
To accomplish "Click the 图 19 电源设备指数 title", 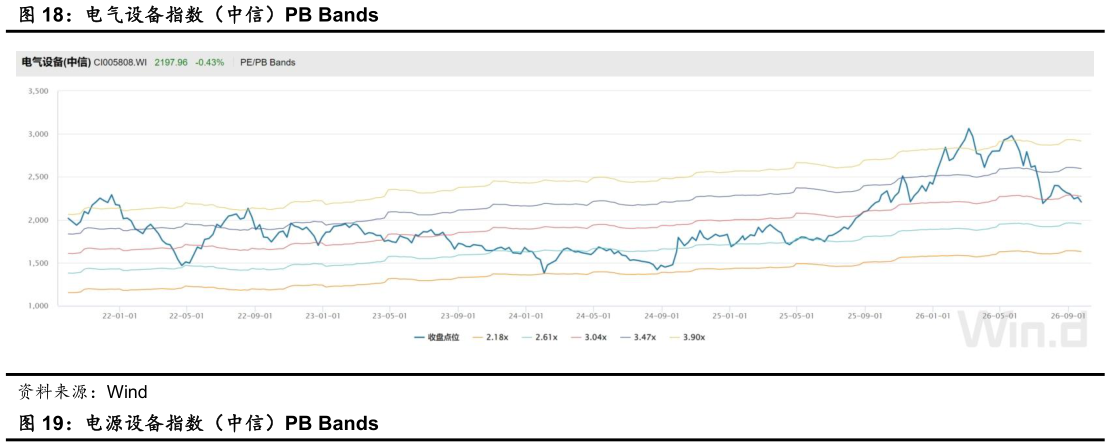I will [x=198, y=424].
